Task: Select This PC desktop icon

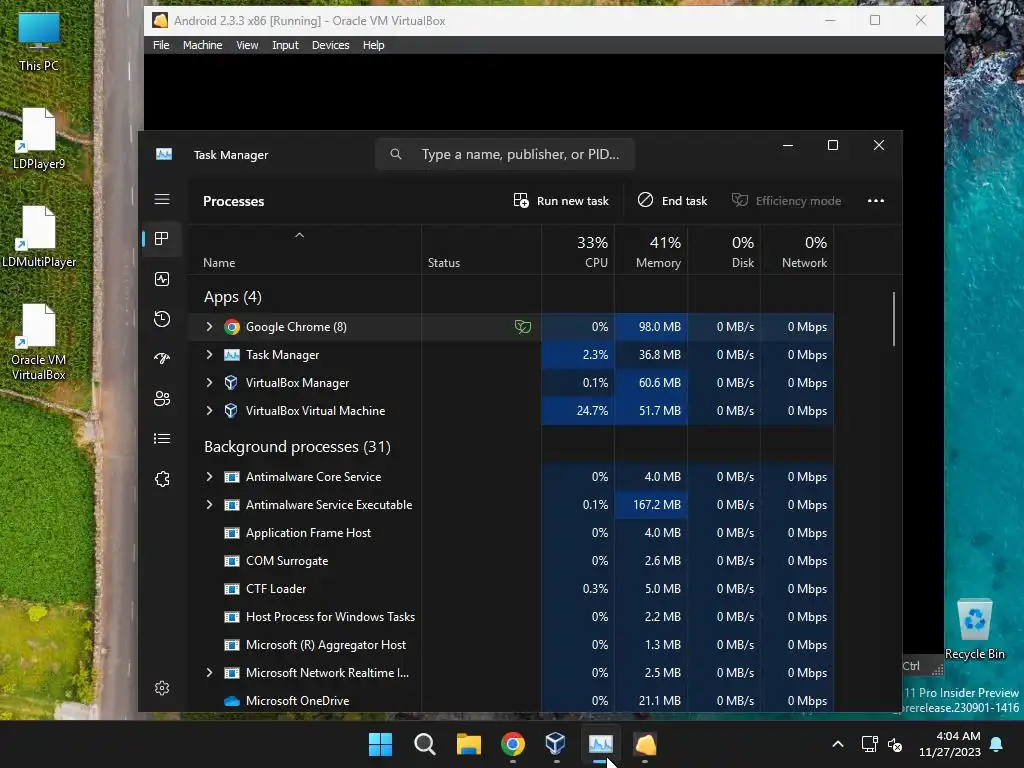Action: (x=39, y=42)
